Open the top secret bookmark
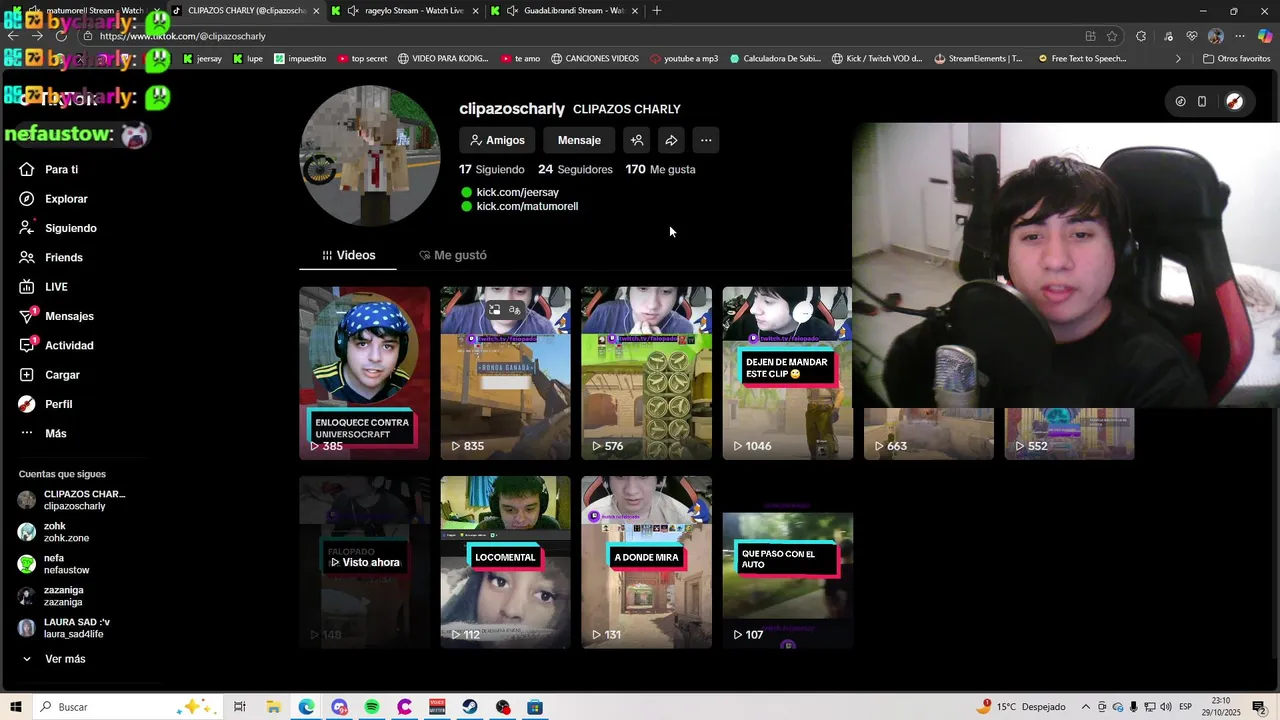The width and height of the screenshot is (1280, 720). pos(362,59)
